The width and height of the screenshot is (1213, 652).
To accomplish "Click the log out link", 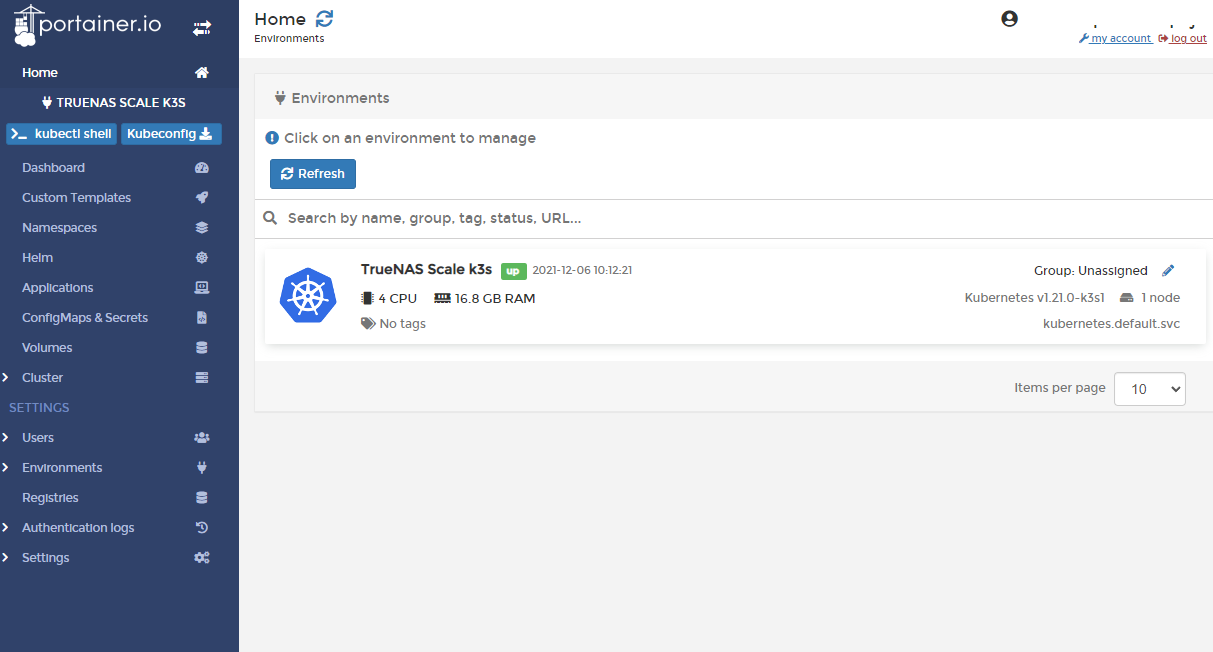I will click(1182, 39).
